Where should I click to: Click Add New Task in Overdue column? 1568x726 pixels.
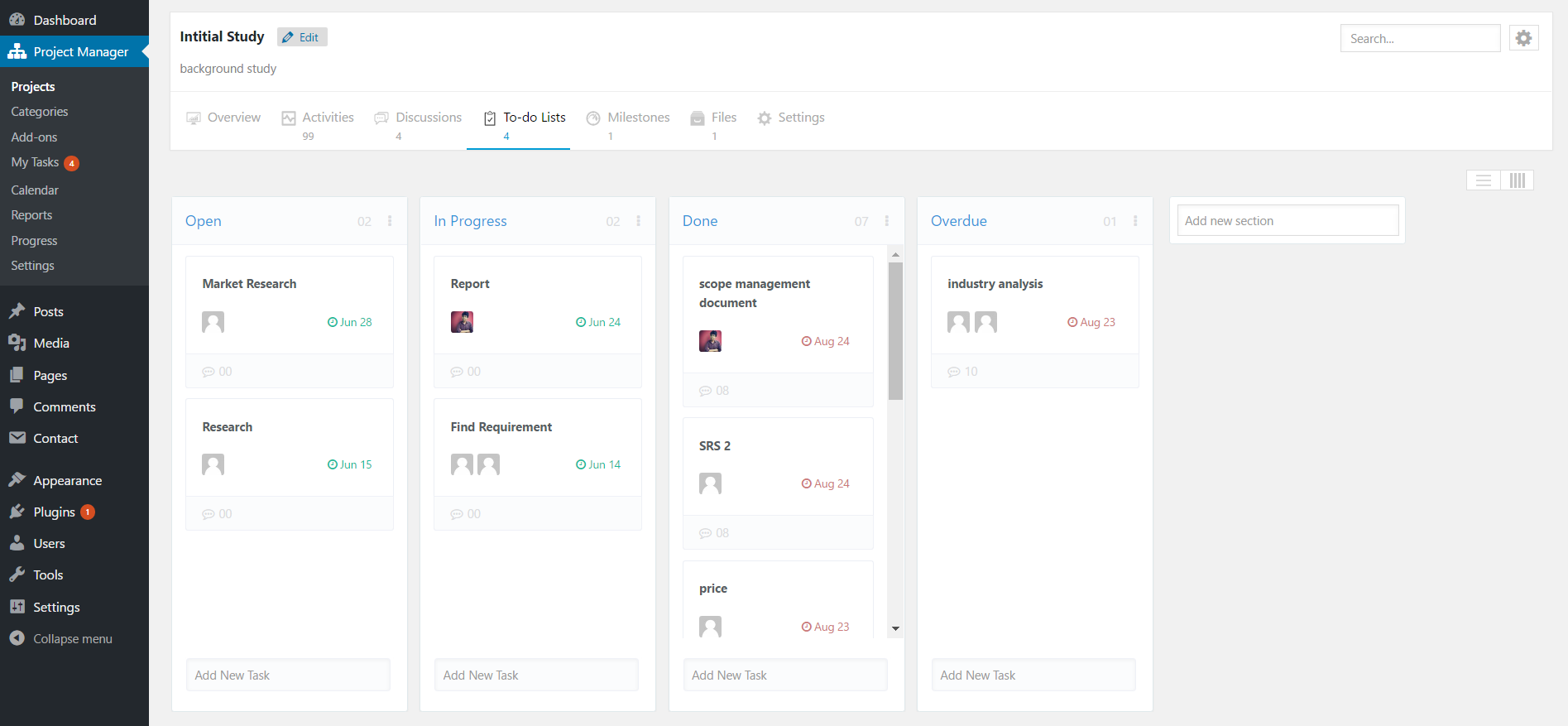[1033, 676]
